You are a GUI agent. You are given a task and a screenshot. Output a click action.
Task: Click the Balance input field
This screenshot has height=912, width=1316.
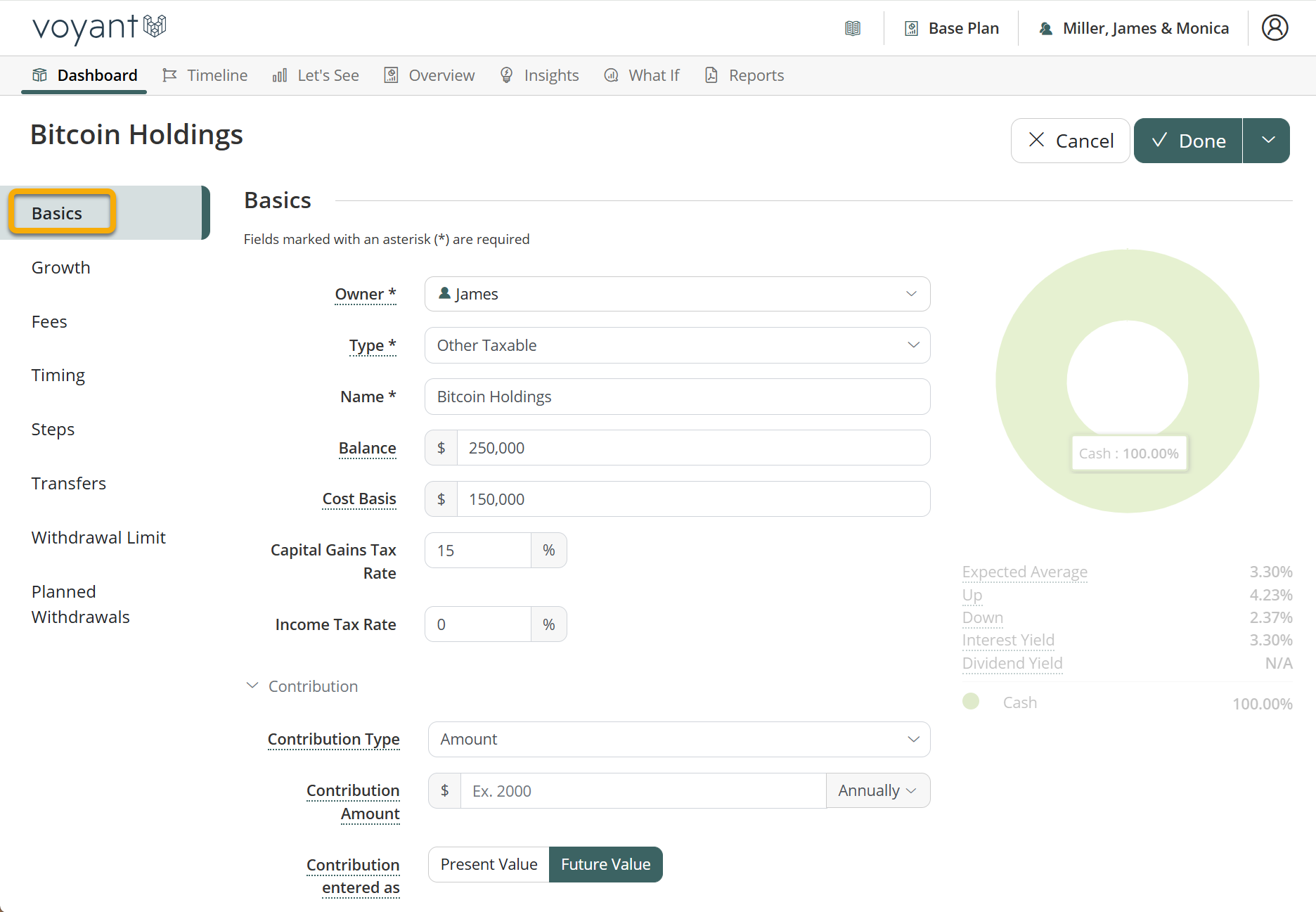click(x=692, y=448)
